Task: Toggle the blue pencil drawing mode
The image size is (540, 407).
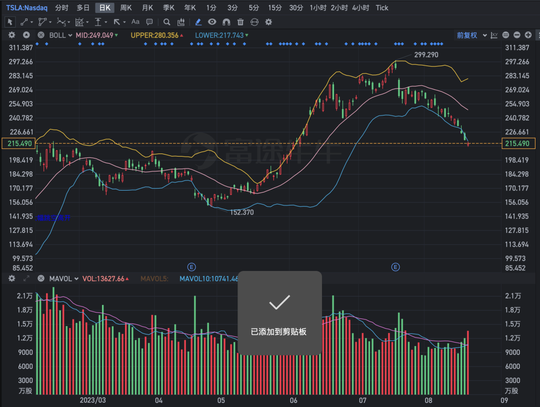Action: coord(198,22)
